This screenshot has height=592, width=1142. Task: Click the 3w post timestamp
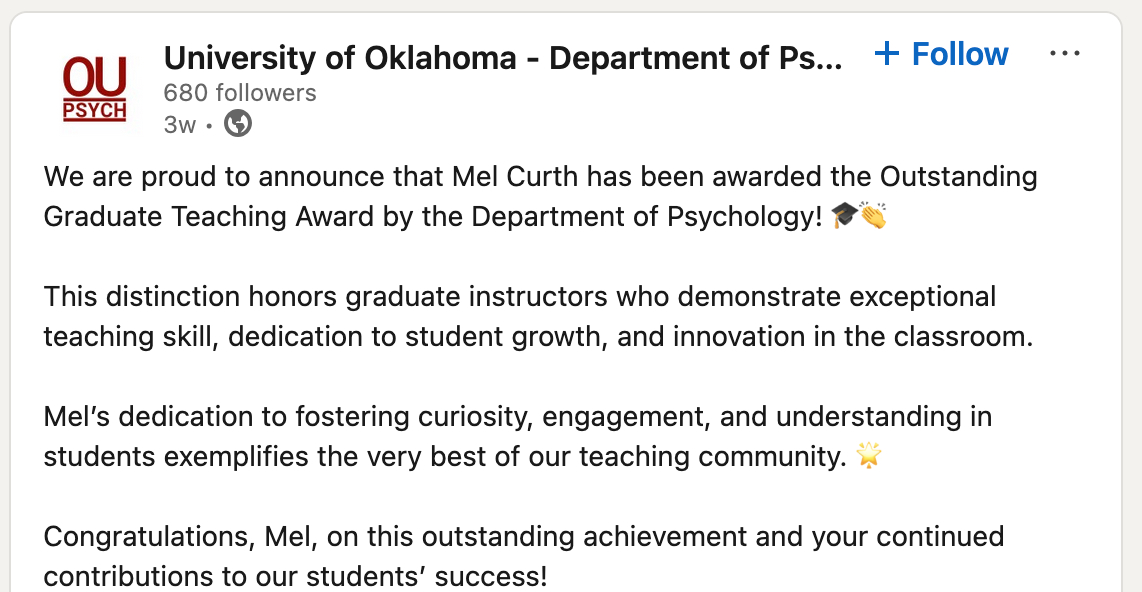click(x=180, y=124)
